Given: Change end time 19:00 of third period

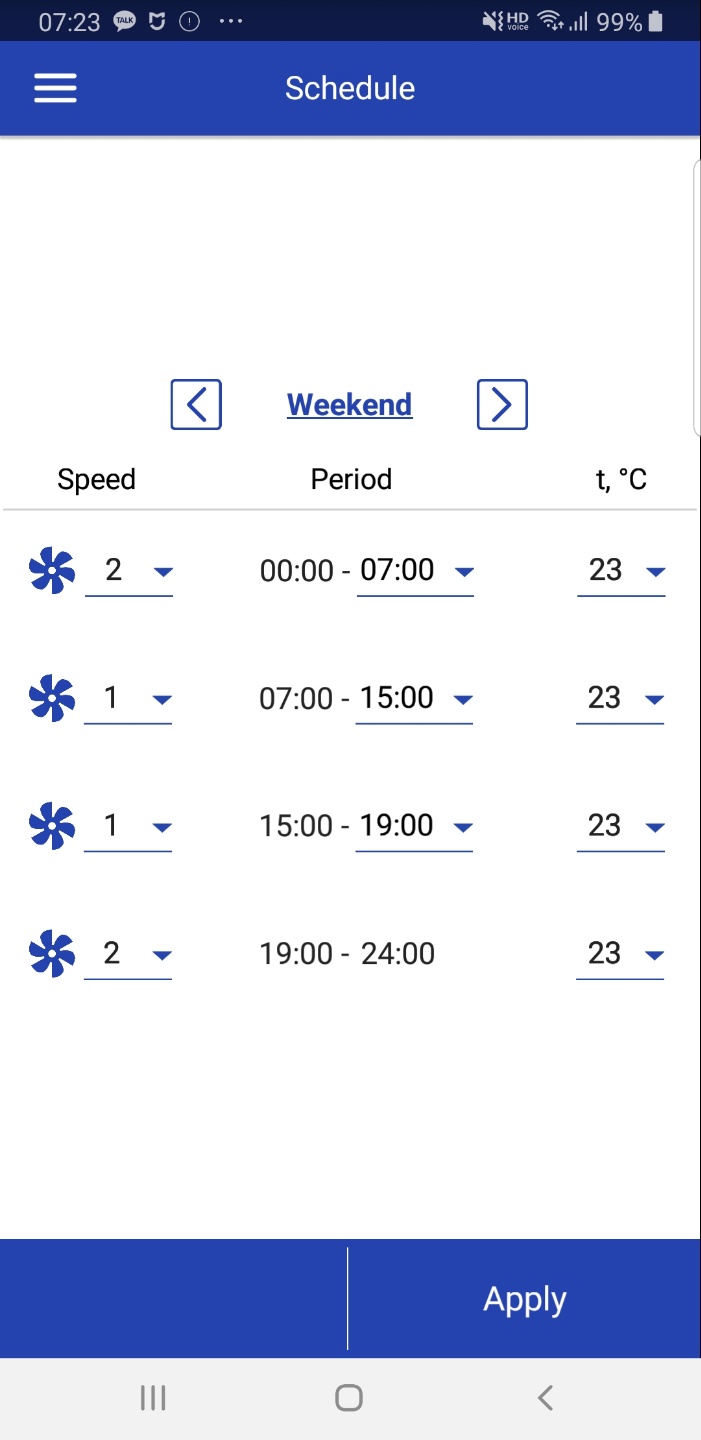Looking at the screenshot, I should [415, 827].
